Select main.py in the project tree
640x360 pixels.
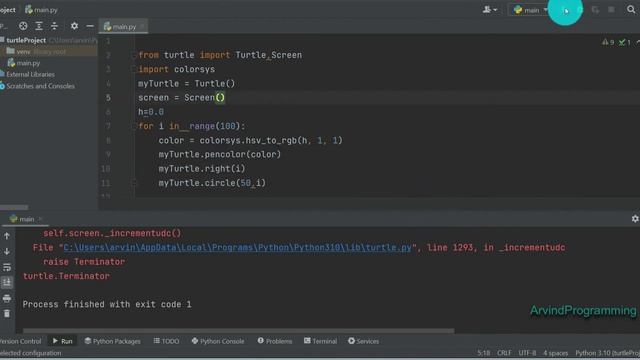pyautogui.click(x=24, y=63)
